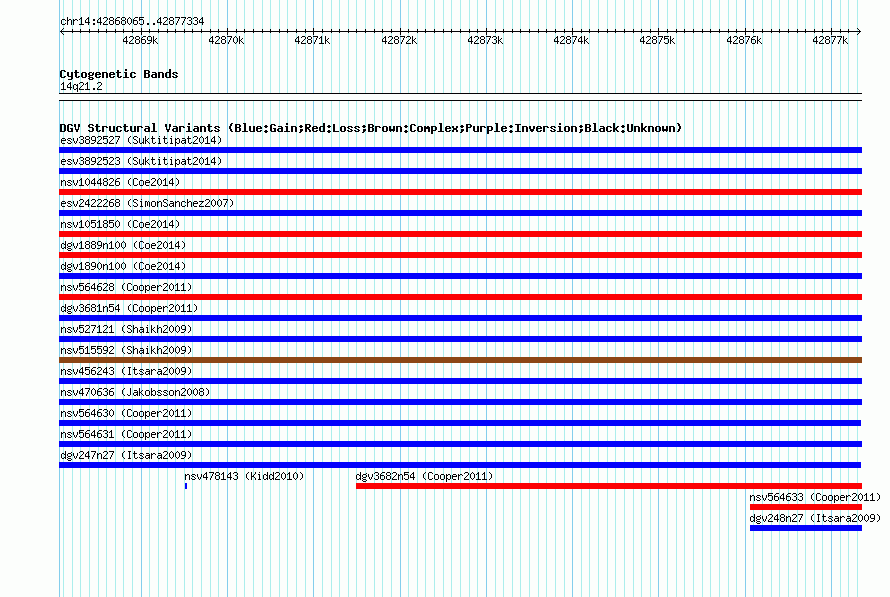Click the brown complex bar under nsv515592
Screen dimensions: 890x597
[460, 360]
